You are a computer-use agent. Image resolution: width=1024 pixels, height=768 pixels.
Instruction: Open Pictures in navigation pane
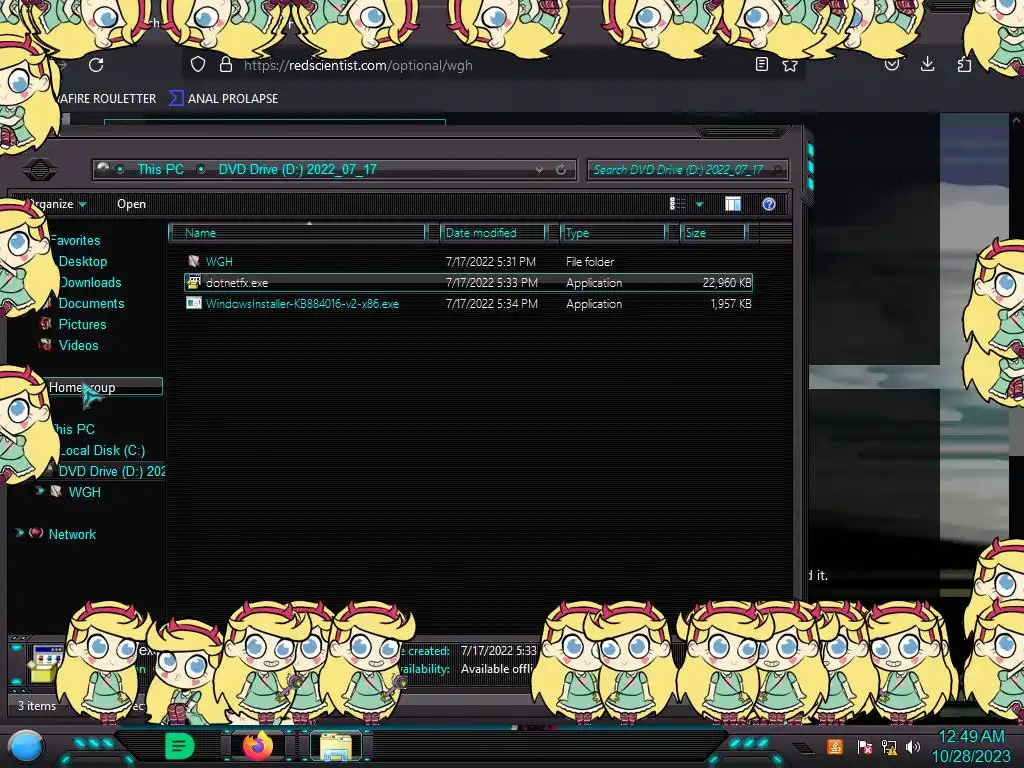pyautogui.click(x=82, y=324)
